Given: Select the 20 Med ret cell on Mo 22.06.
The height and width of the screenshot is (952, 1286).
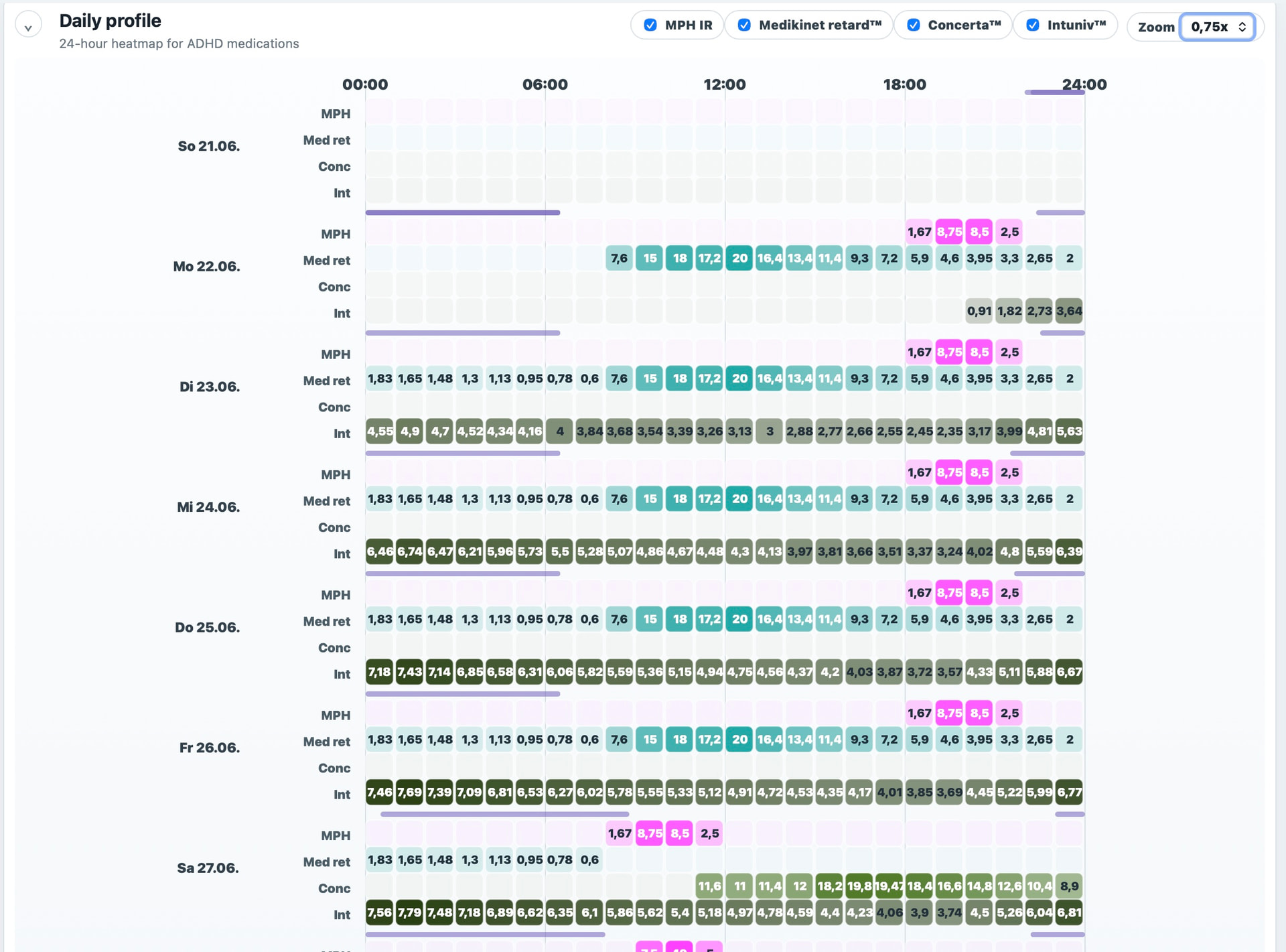Looking at the screenshot, I should pyautogui.click(x=739, y=259).
